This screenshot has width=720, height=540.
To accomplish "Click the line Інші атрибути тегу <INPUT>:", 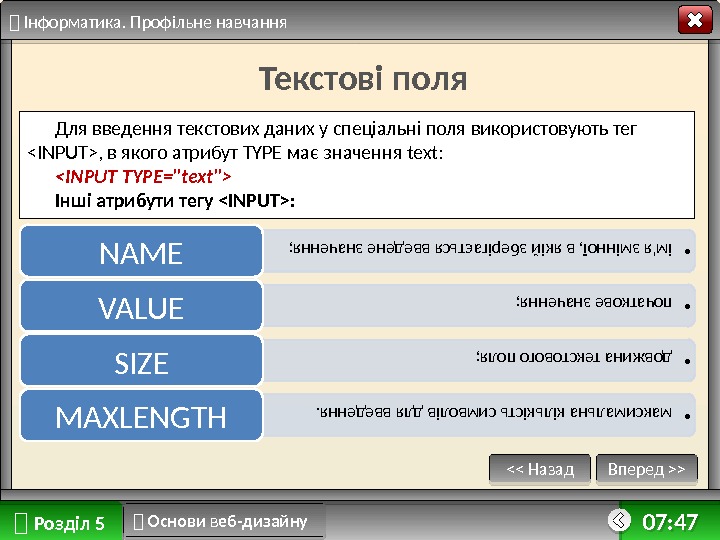I will (174, 201).
